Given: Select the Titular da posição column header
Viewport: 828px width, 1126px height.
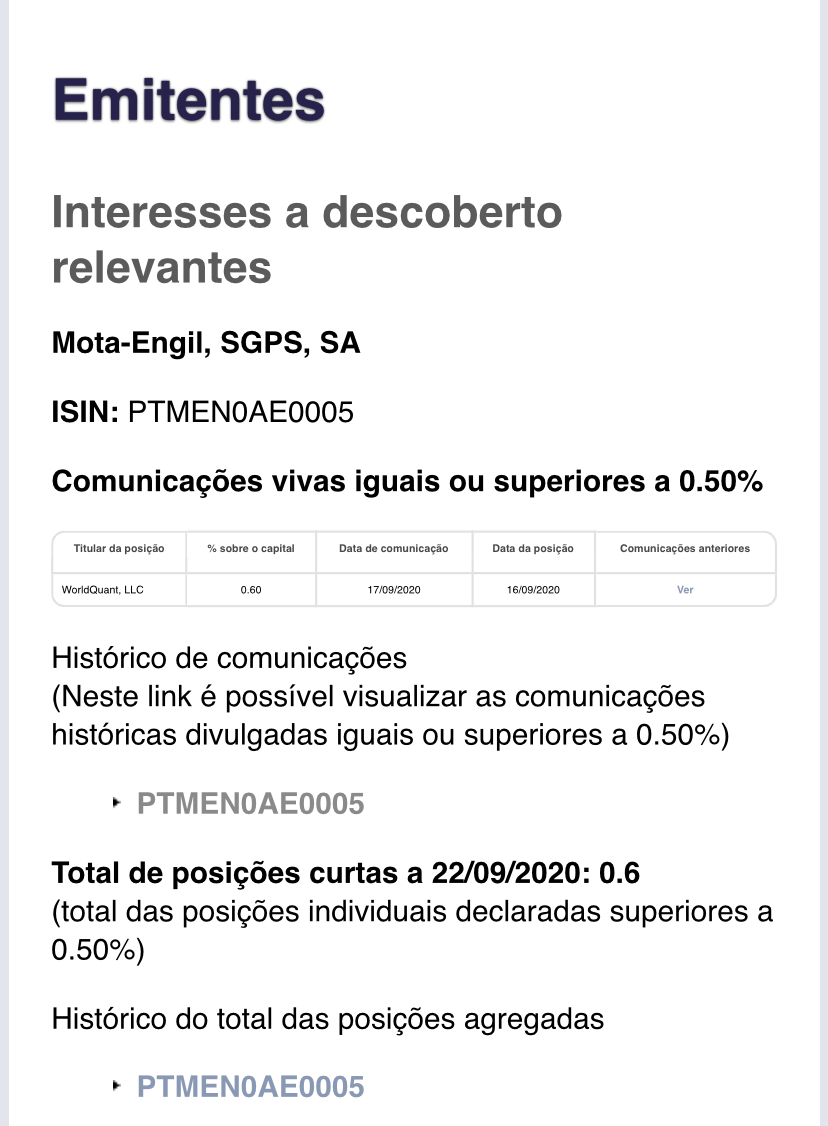Looking at the screenshot, I should pos(119,549).
